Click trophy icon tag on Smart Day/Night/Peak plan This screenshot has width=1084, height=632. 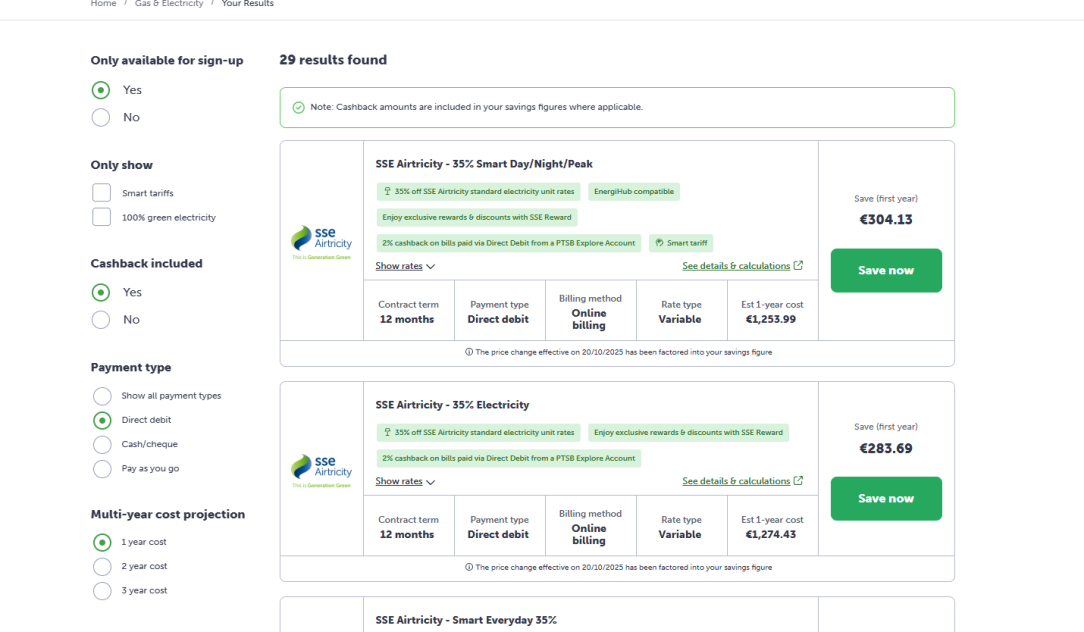(478, 192)
